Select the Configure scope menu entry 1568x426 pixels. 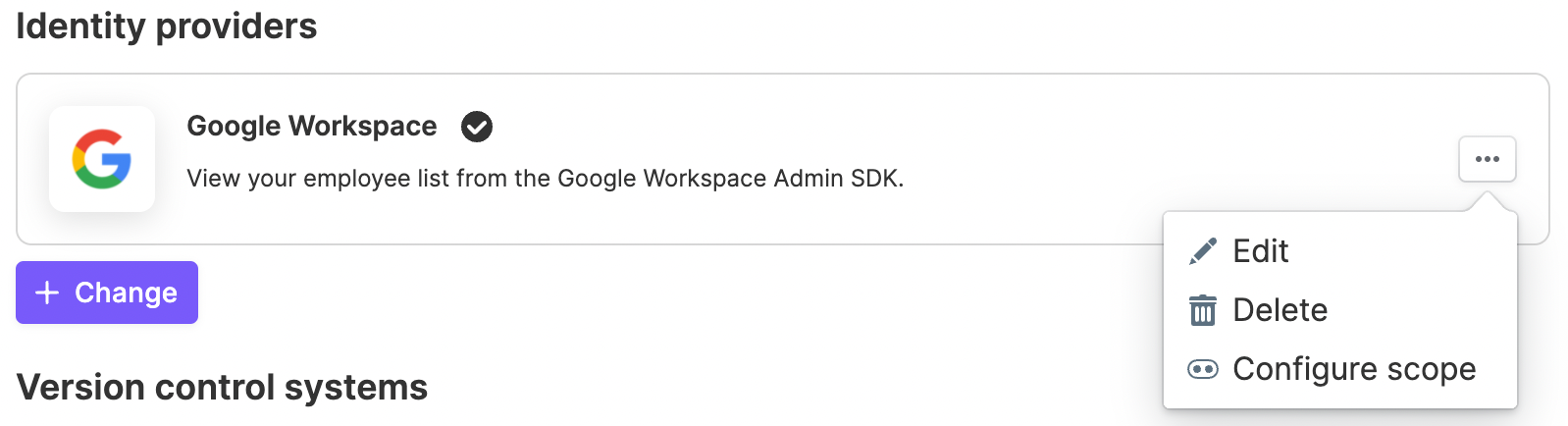[x=1340, y=369]
